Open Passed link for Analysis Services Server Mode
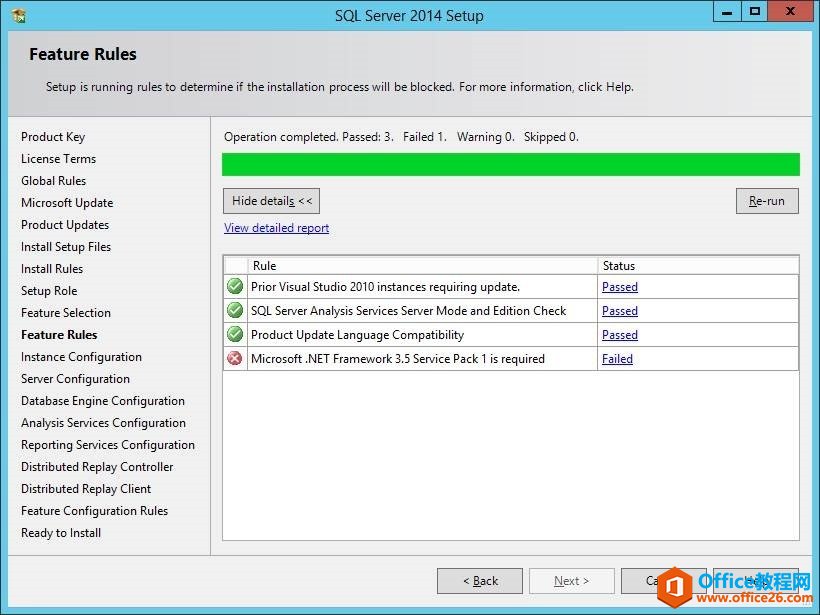Viewport: 820px width, 615px height. point(620,311)
